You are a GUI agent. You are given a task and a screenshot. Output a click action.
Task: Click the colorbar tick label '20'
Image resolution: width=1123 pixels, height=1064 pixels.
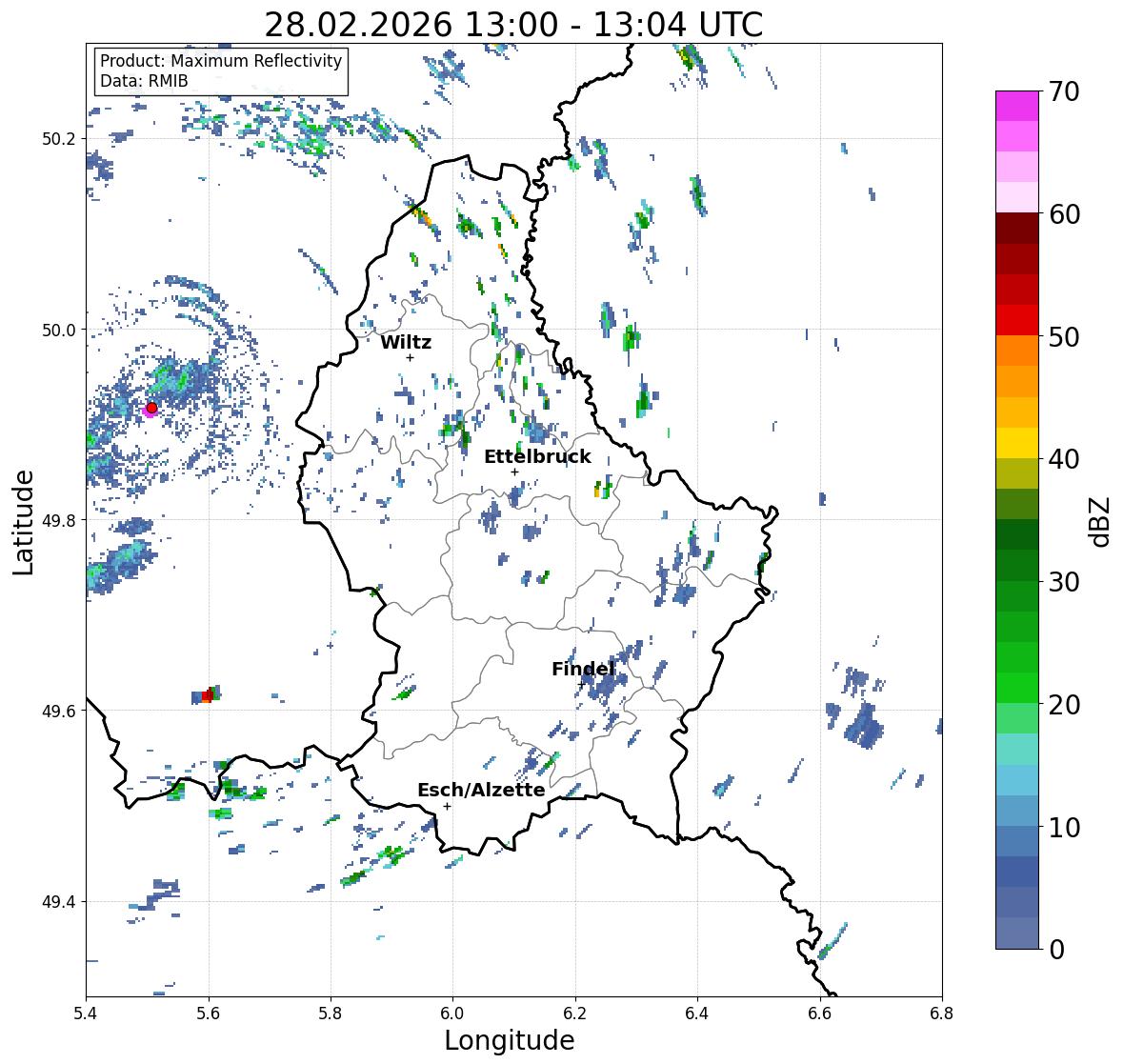1064,705
